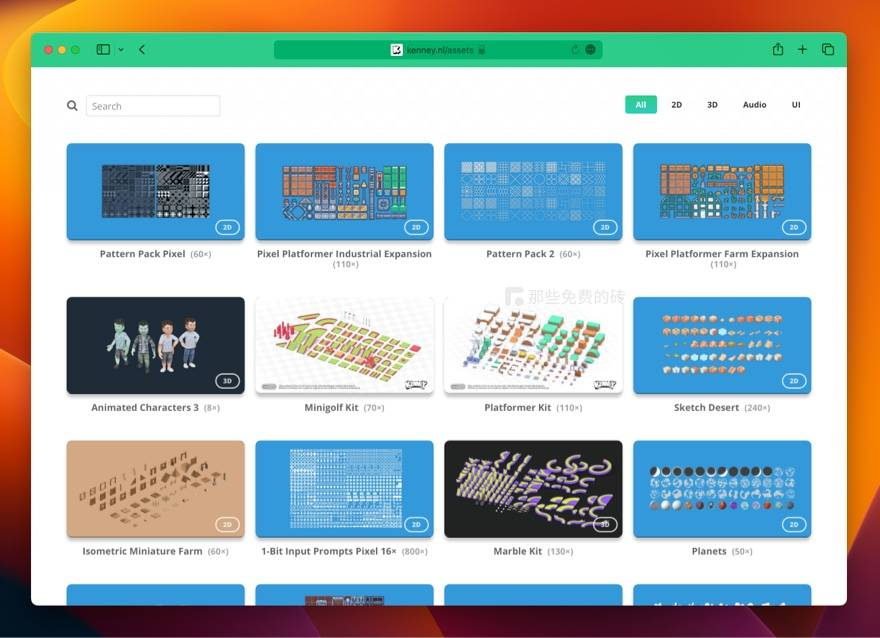This screenshot has height=638, width=880.
Task: Select the 2D filter tab
Action: pos(677,104)
